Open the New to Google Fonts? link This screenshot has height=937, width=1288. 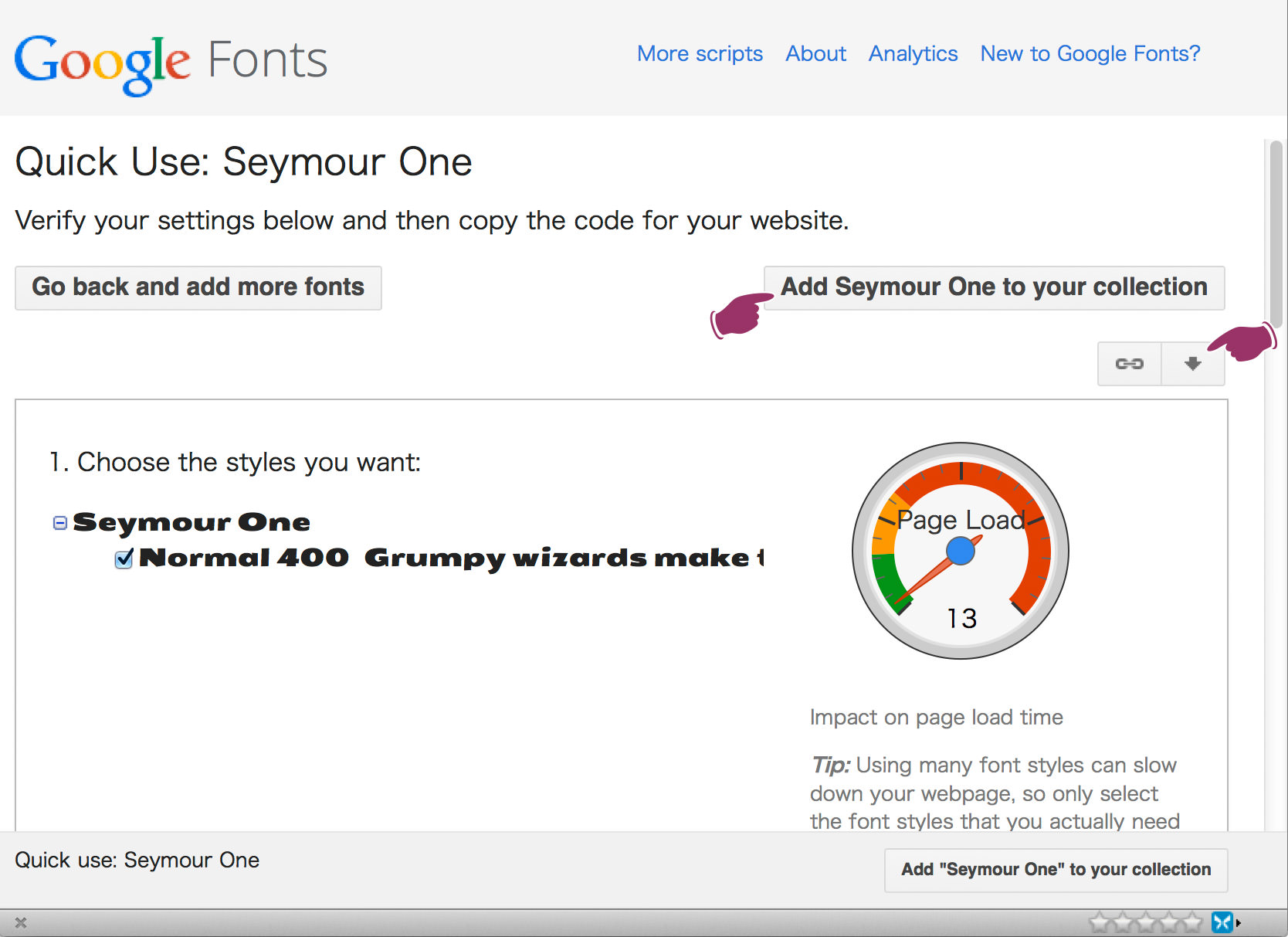click(1090, 54)
